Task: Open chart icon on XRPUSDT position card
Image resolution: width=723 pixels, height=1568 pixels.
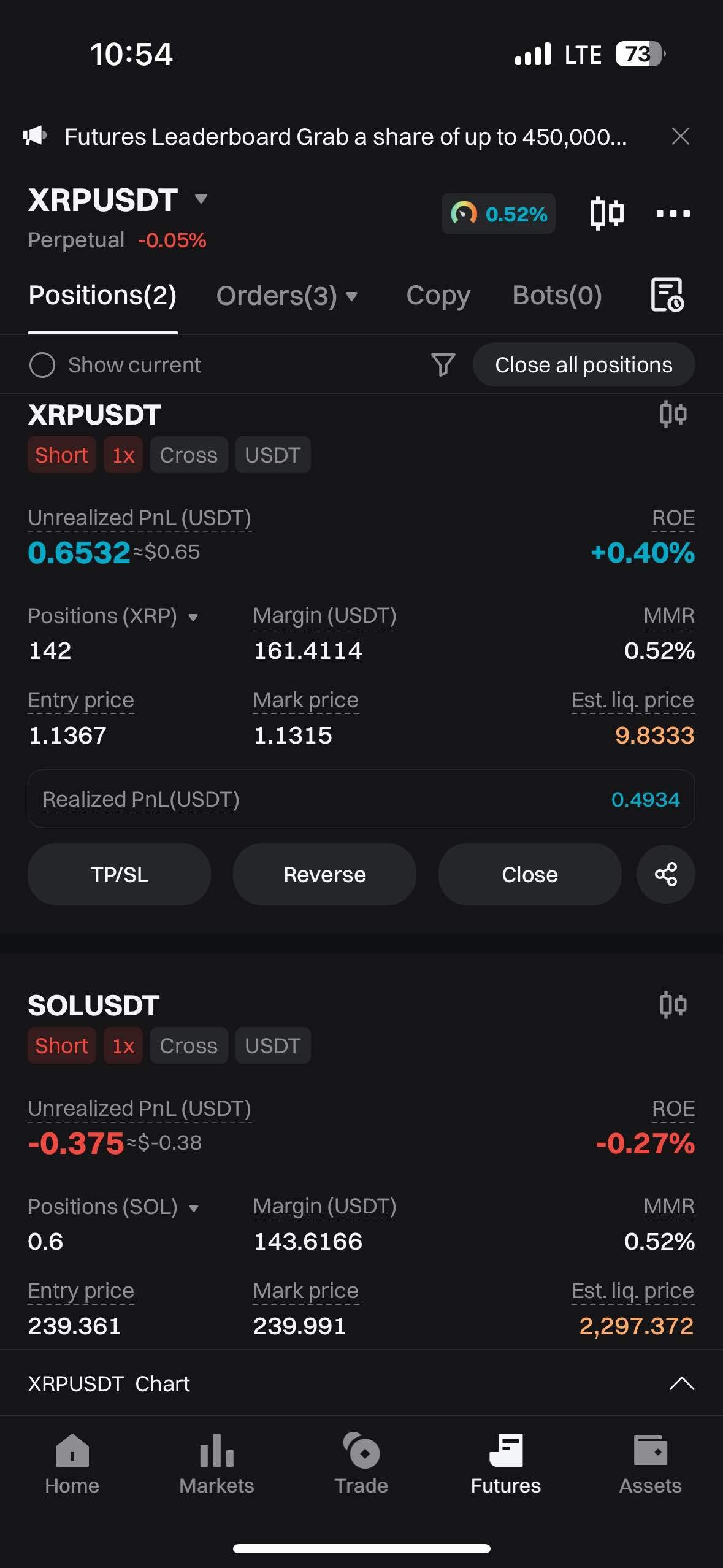Action: coord(673,414)
